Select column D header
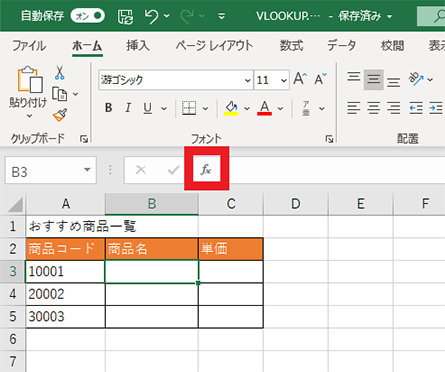The image size is (445, 372). 296,204
